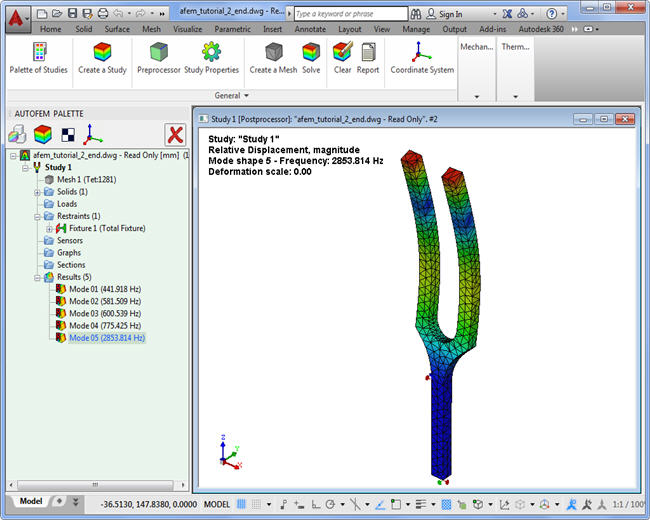Toggle blue transparency grid icon
650x520 pixels.
coord(446,504)
